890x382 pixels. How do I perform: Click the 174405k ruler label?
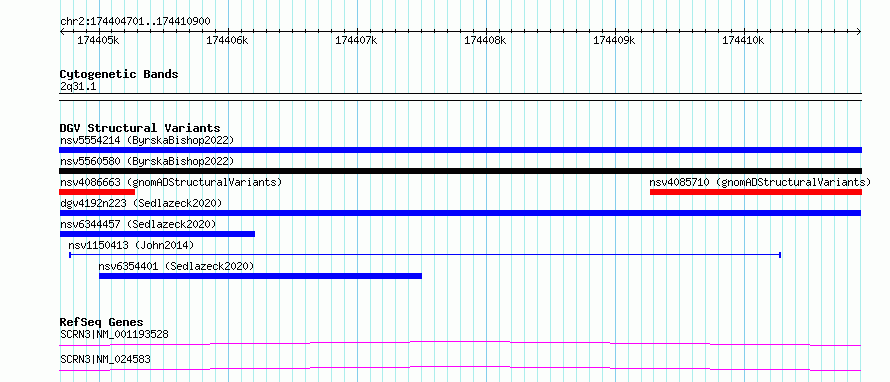(98, 40)
